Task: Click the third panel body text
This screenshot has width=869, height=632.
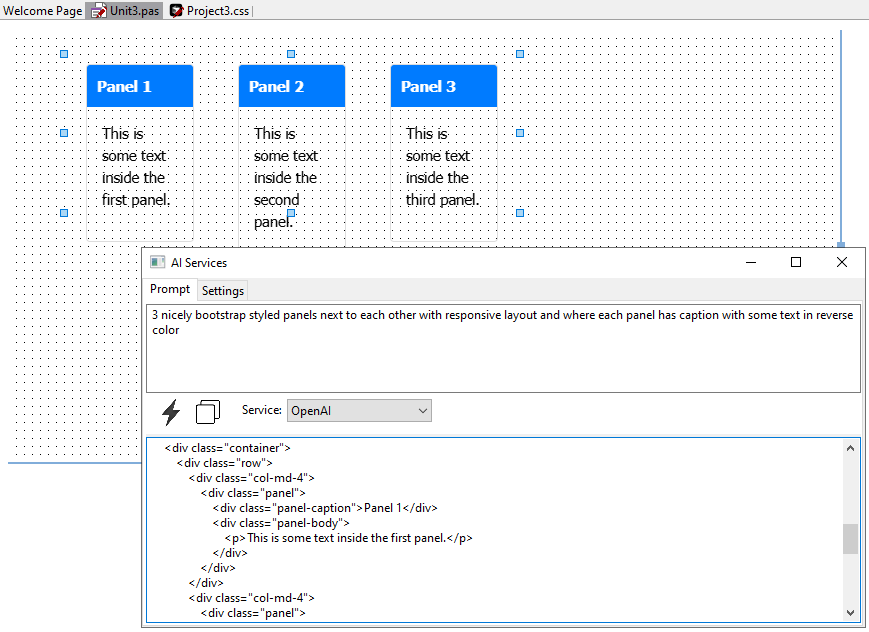Action: pyautogui.click(x=442, y=167)
